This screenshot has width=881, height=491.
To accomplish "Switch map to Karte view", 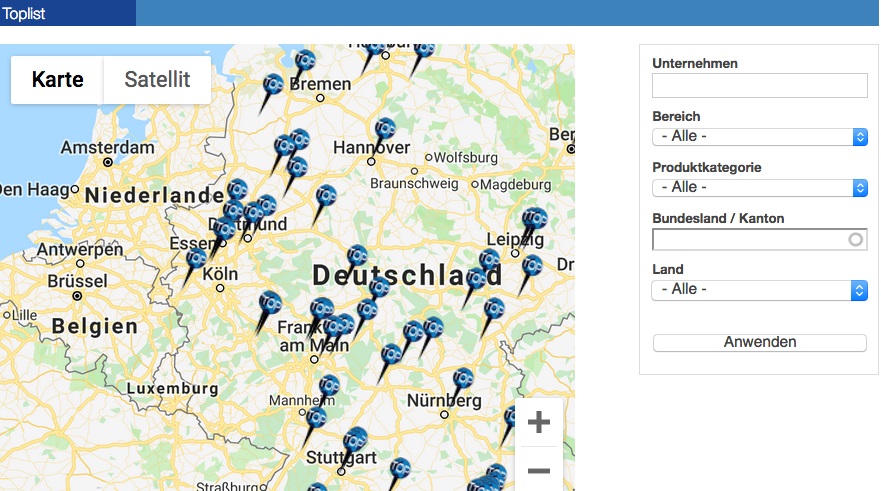I will point(57,79).
